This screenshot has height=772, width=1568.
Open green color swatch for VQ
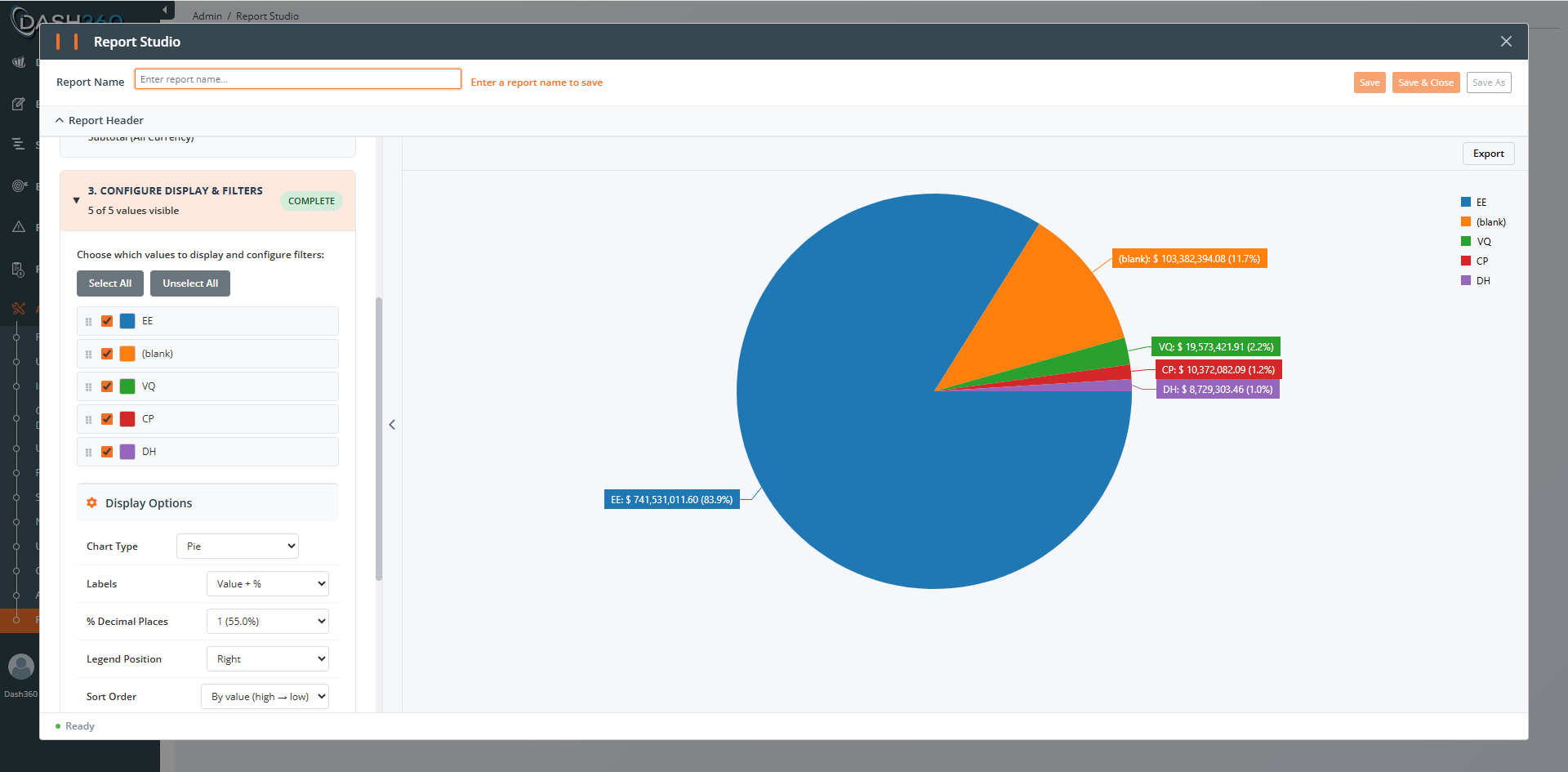tap(127, 386)
